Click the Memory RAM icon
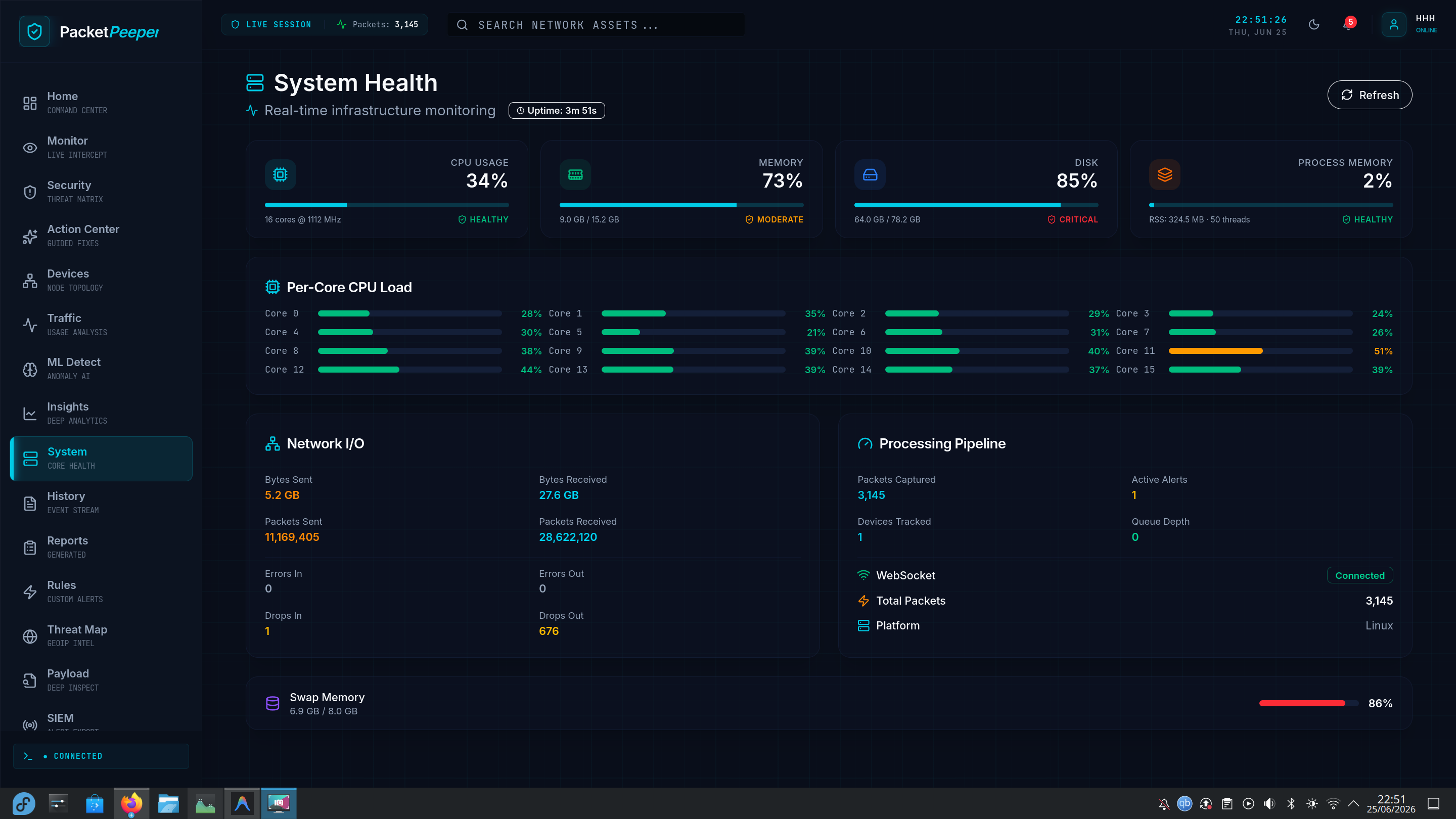 click(x=575, y=174)
